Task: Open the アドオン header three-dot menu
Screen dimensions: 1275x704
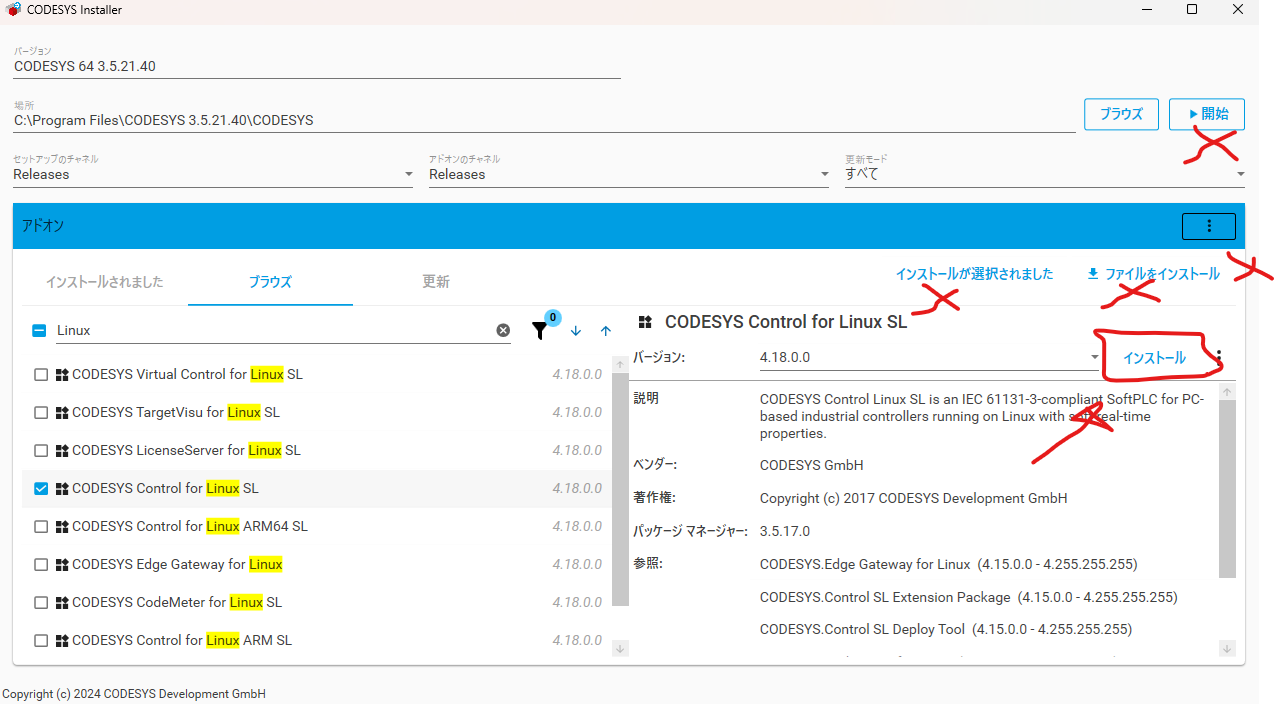Action: 1209,226
